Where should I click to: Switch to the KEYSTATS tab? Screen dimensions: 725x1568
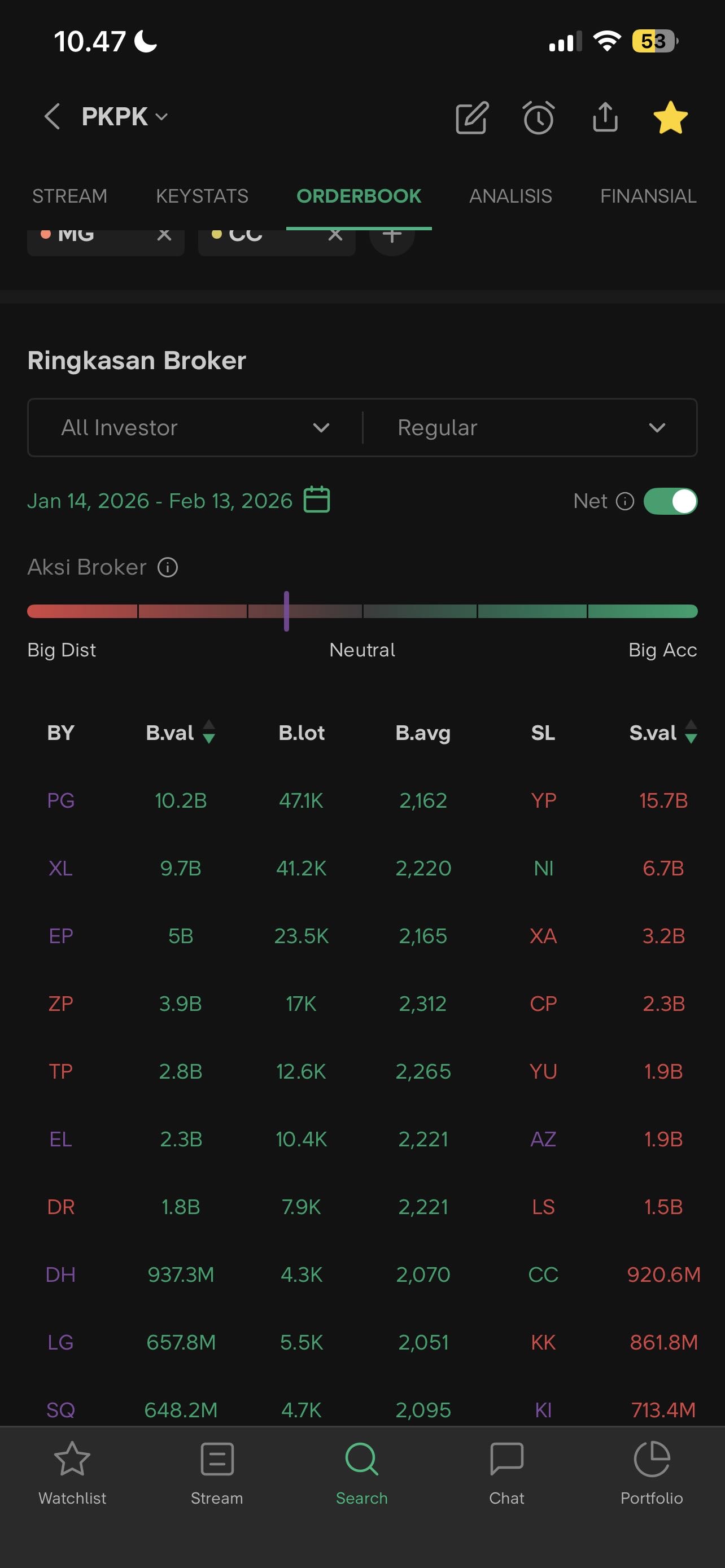[x=202, y=196]
